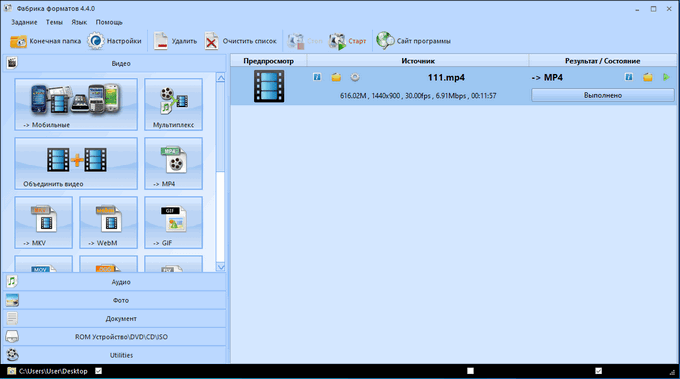The width and height of the screenshot is (680, 379).
Task: Click the Результат / Состояние column header
Action: (602, 61)
